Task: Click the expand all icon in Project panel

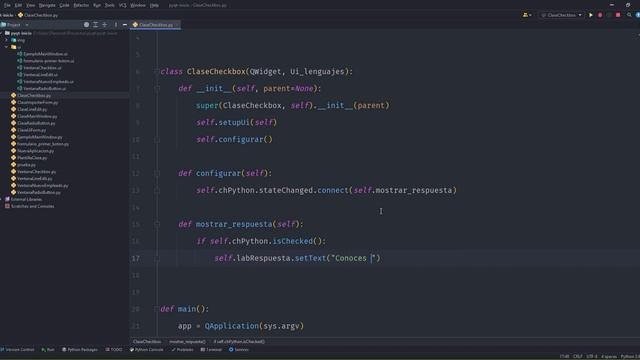Action: coord(95,25)
